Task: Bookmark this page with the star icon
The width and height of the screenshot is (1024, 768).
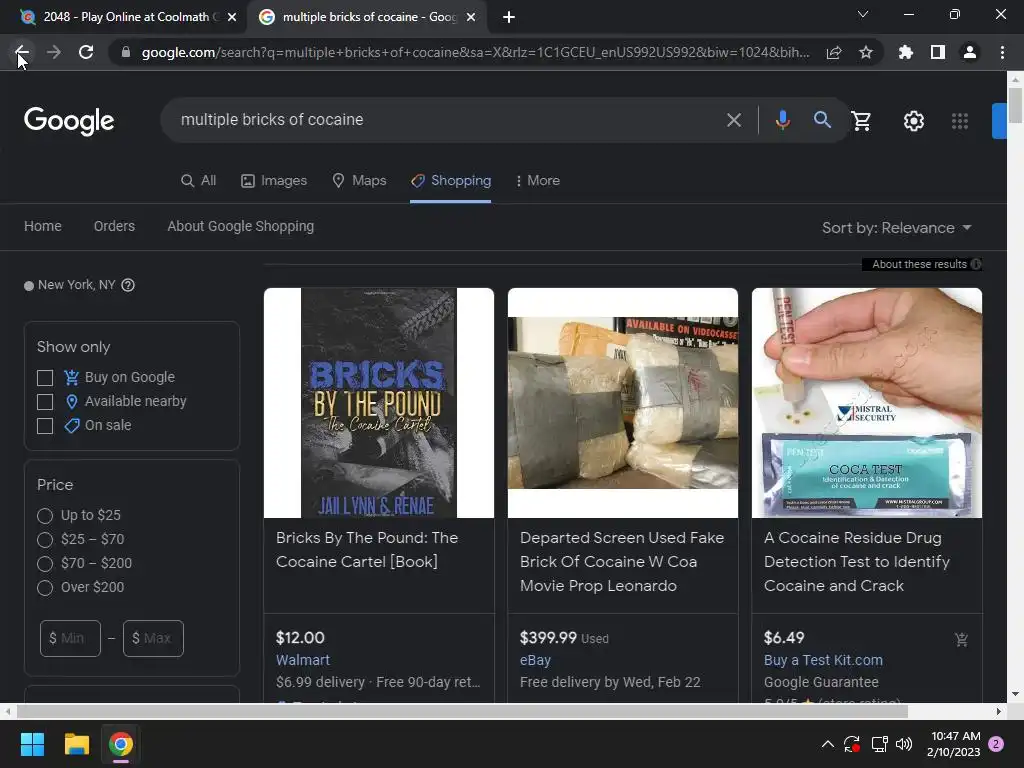Action: pos(866,52)
